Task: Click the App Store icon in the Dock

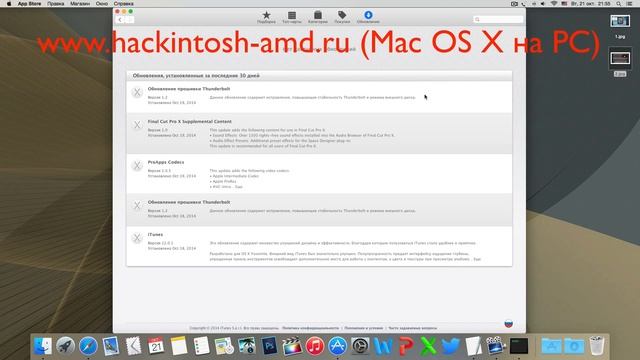Action: [338, 346]
